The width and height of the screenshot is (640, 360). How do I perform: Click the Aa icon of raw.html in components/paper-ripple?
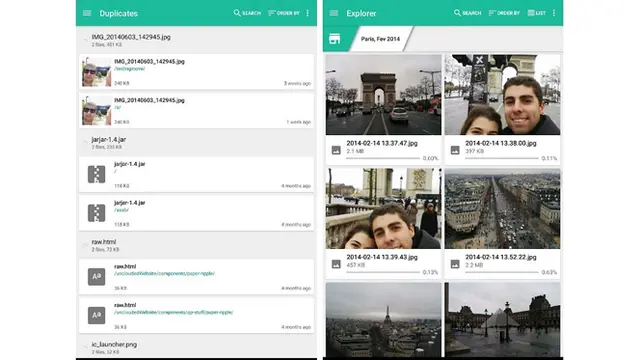tap(96, 277)
